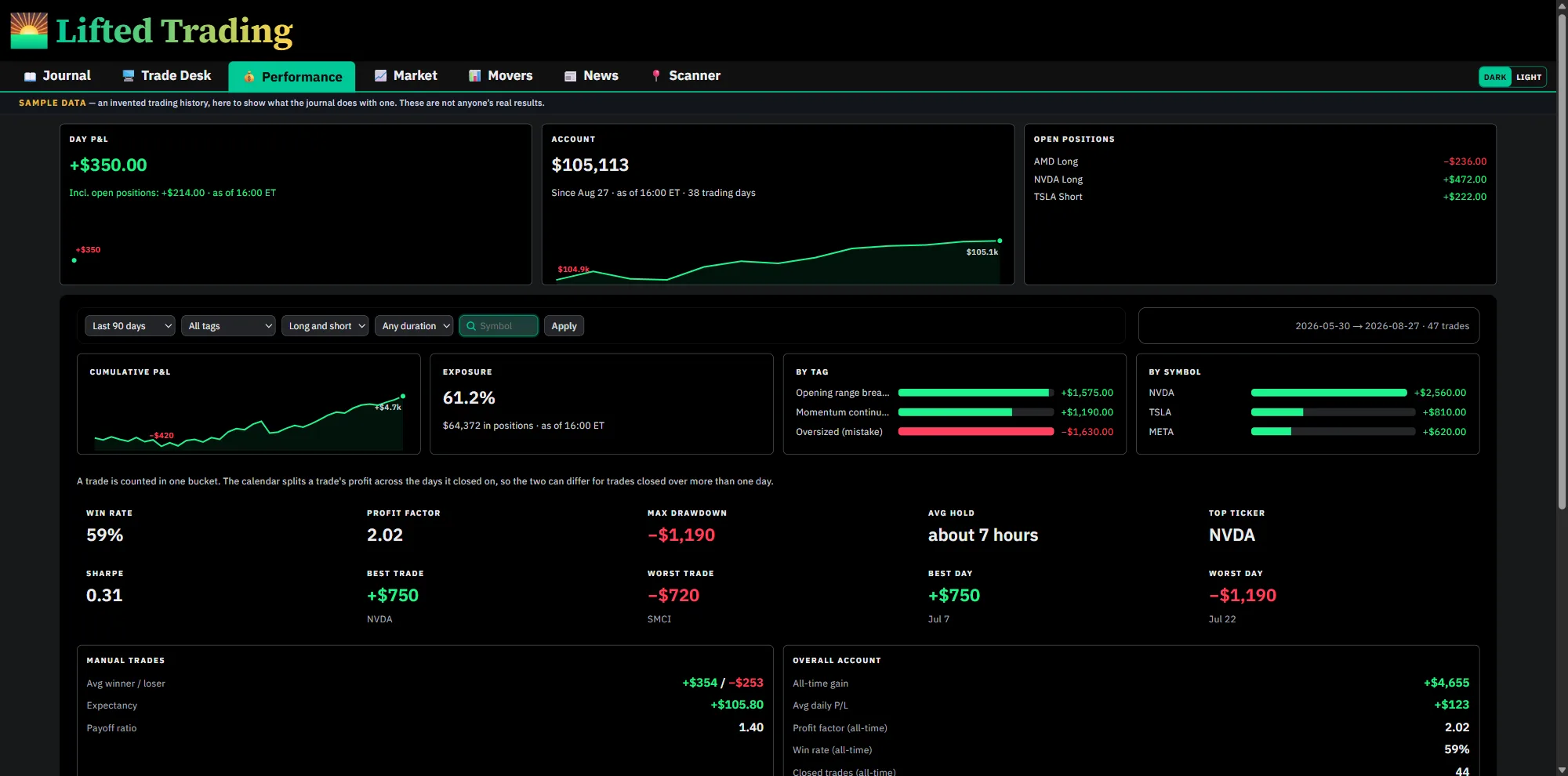This screenshot has height=776, width=1568.
Task: Click the Day P&L value +$350.00
Action: click(108, 165)
